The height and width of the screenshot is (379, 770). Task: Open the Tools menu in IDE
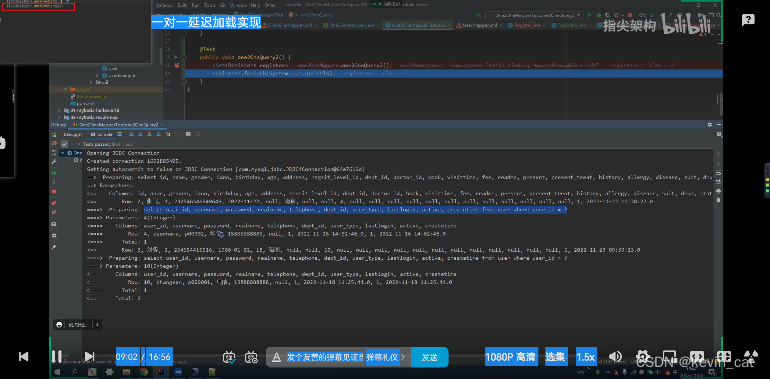[210, 5]
